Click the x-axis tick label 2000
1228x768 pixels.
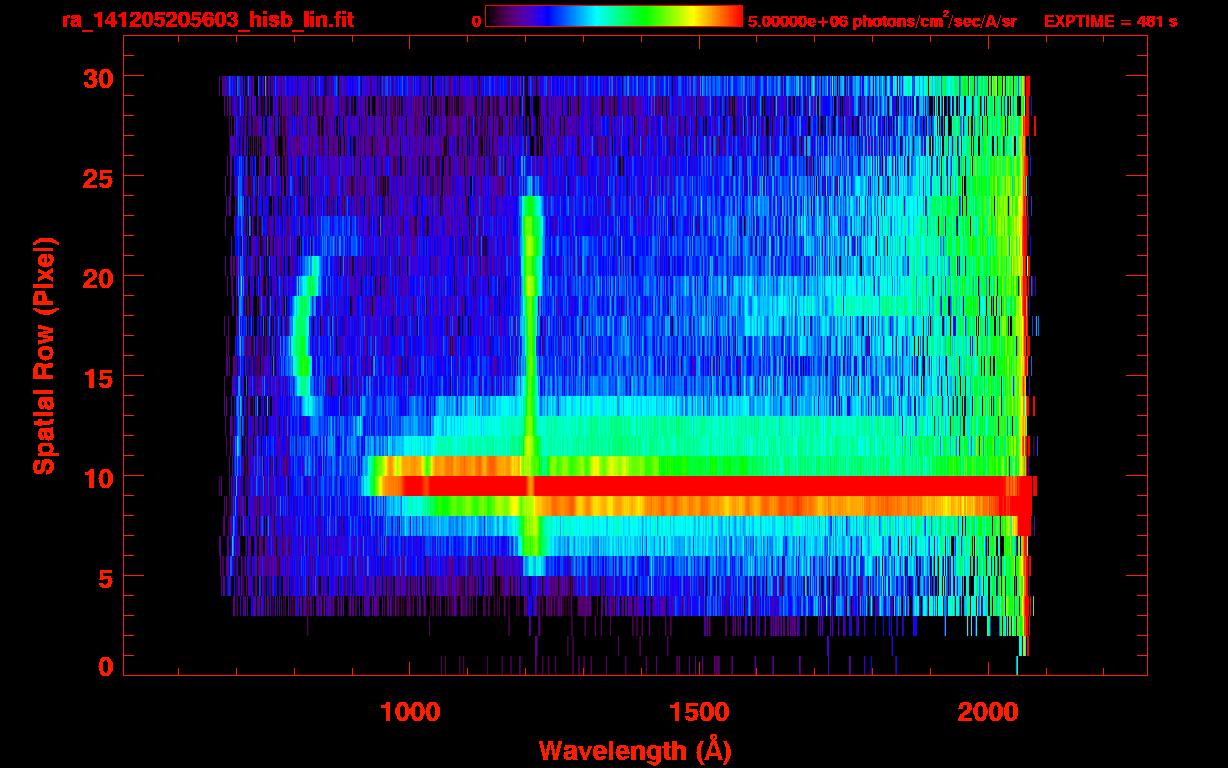click(x=987, y=712)
